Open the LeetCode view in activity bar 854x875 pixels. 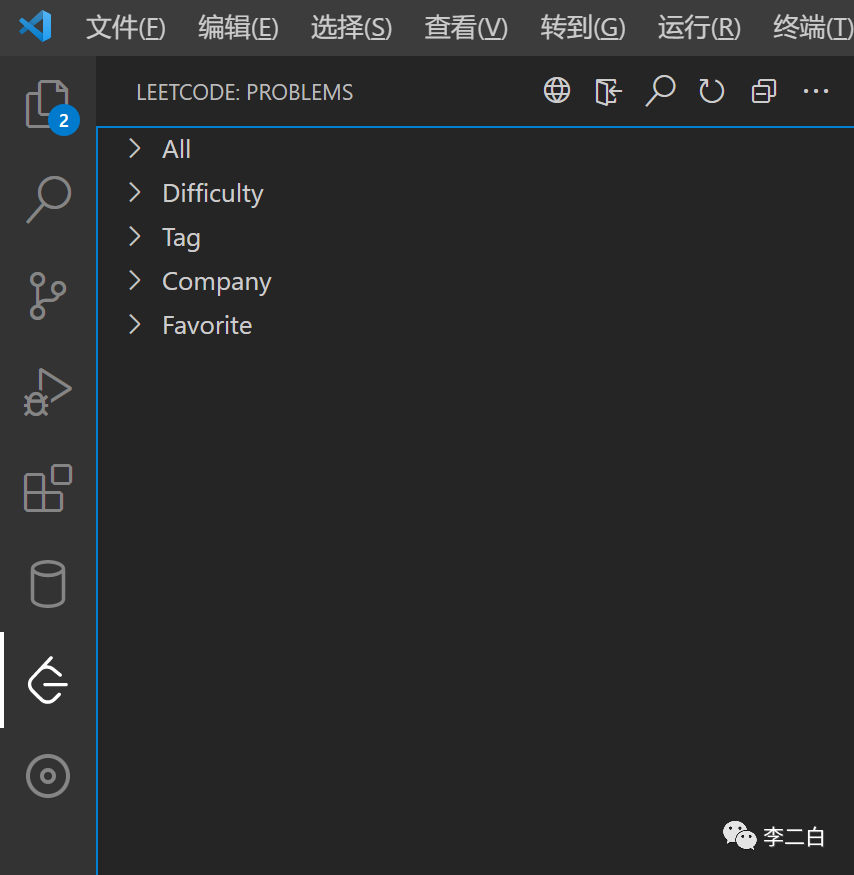[x=47, y=680]
